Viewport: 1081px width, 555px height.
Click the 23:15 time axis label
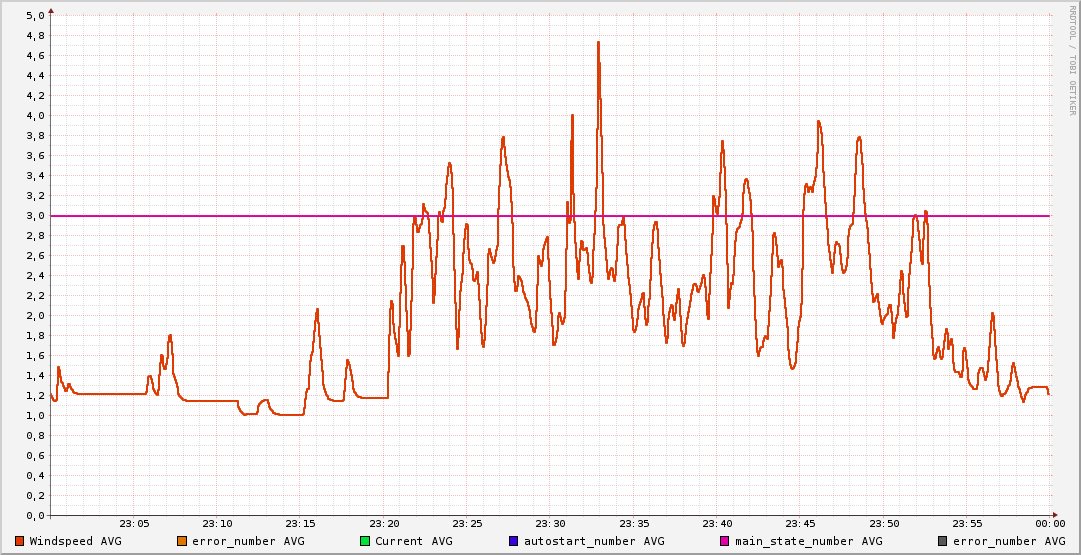tap(300, 524)
